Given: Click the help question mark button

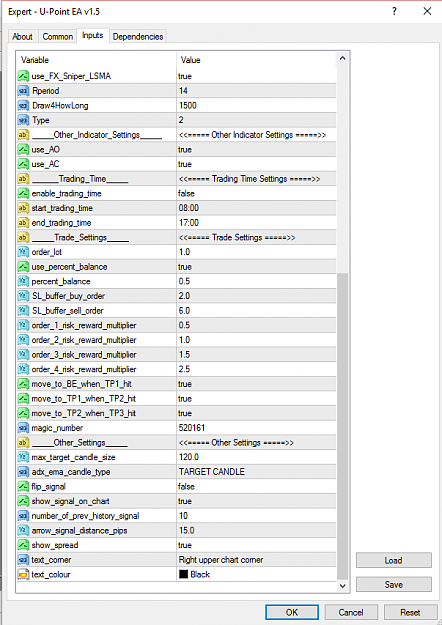Looking at the screenshot, I should pos(394,11).
